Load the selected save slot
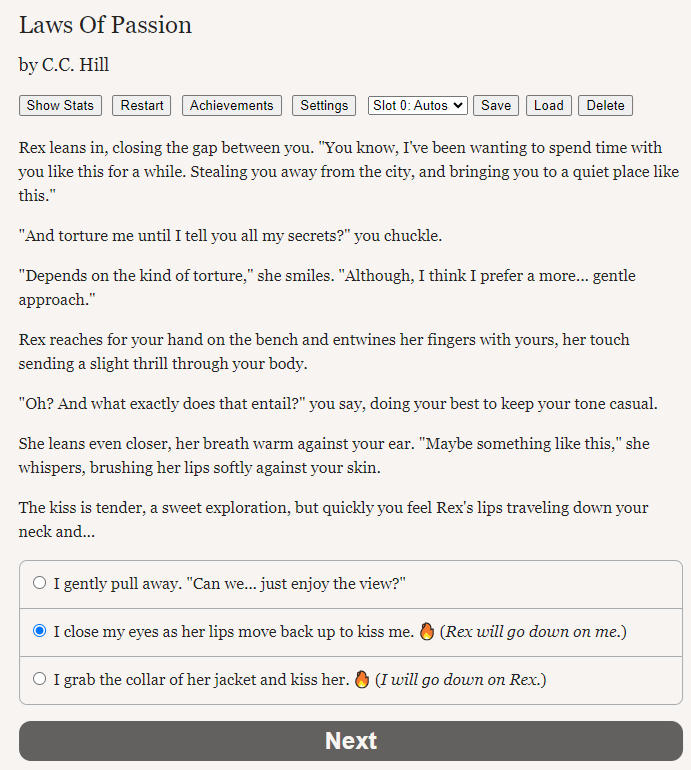This screenshot has width=691, height=770. pyautogui.click(x=549, y=106)
